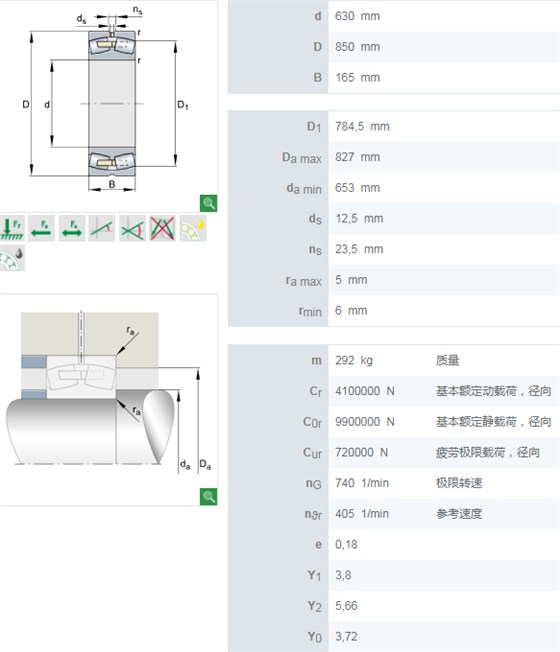Select the Y0 3,72 factor value
This screenshot has width=560, height=652.
click(x=346, y=637)
